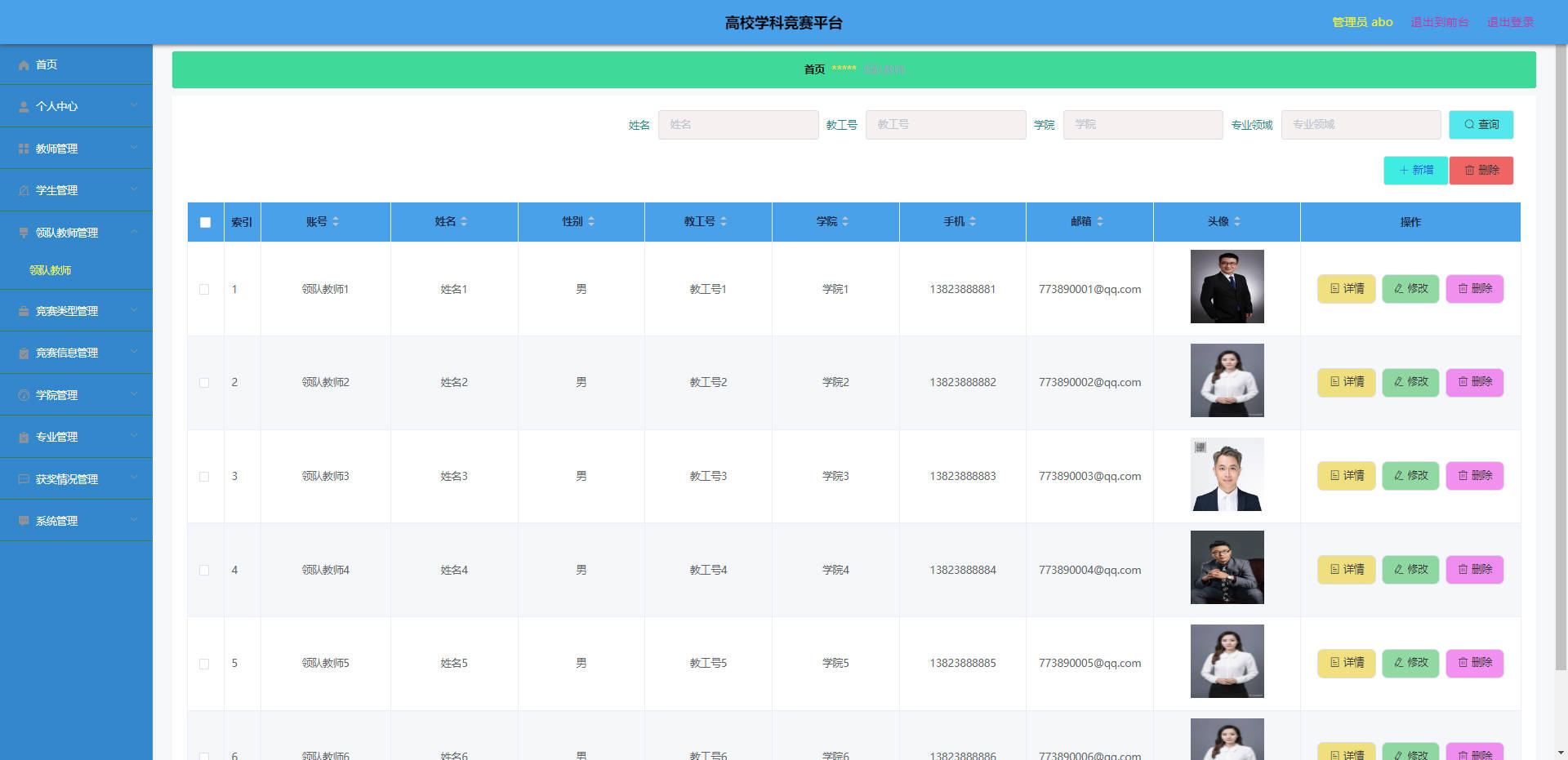
Task: Check the row checkbox for 领队教师2
Action: point(204,382)
